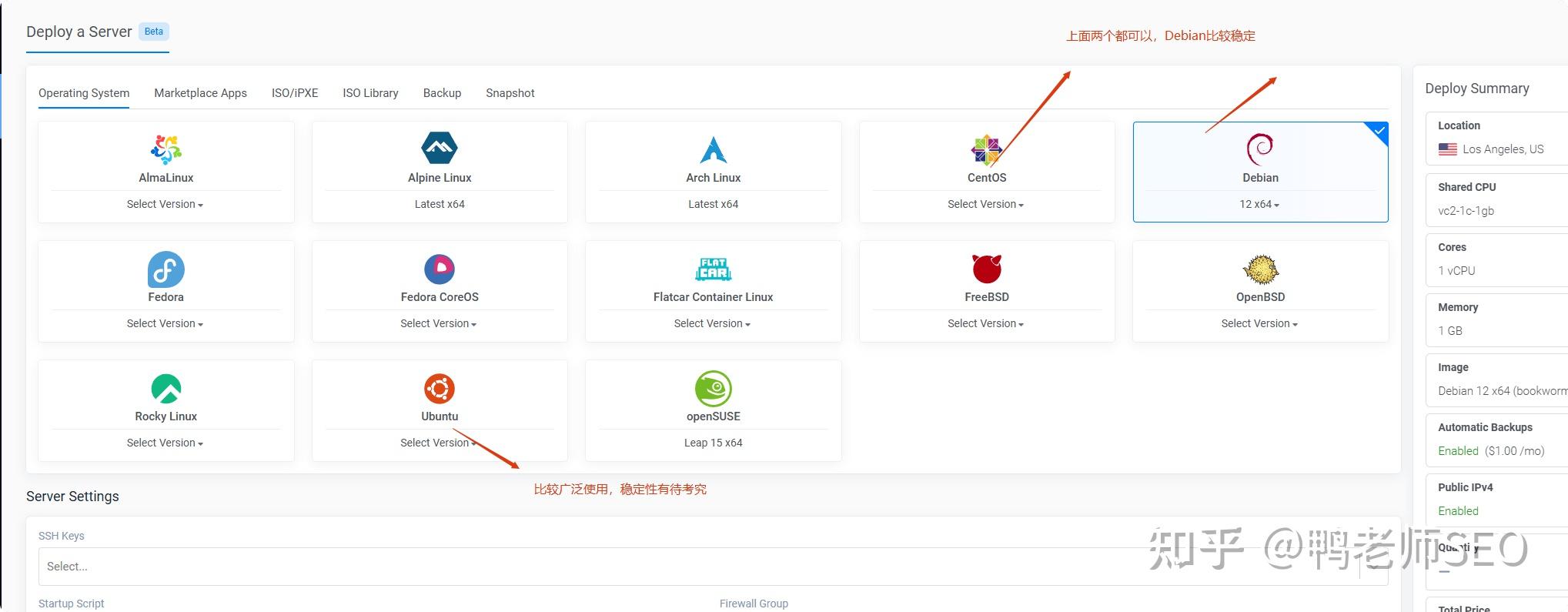Open Fedora CoreOS Select Version dropdown
Image resolution: width=1568 pixels, height=612 pixels.
tap(439, 323)
